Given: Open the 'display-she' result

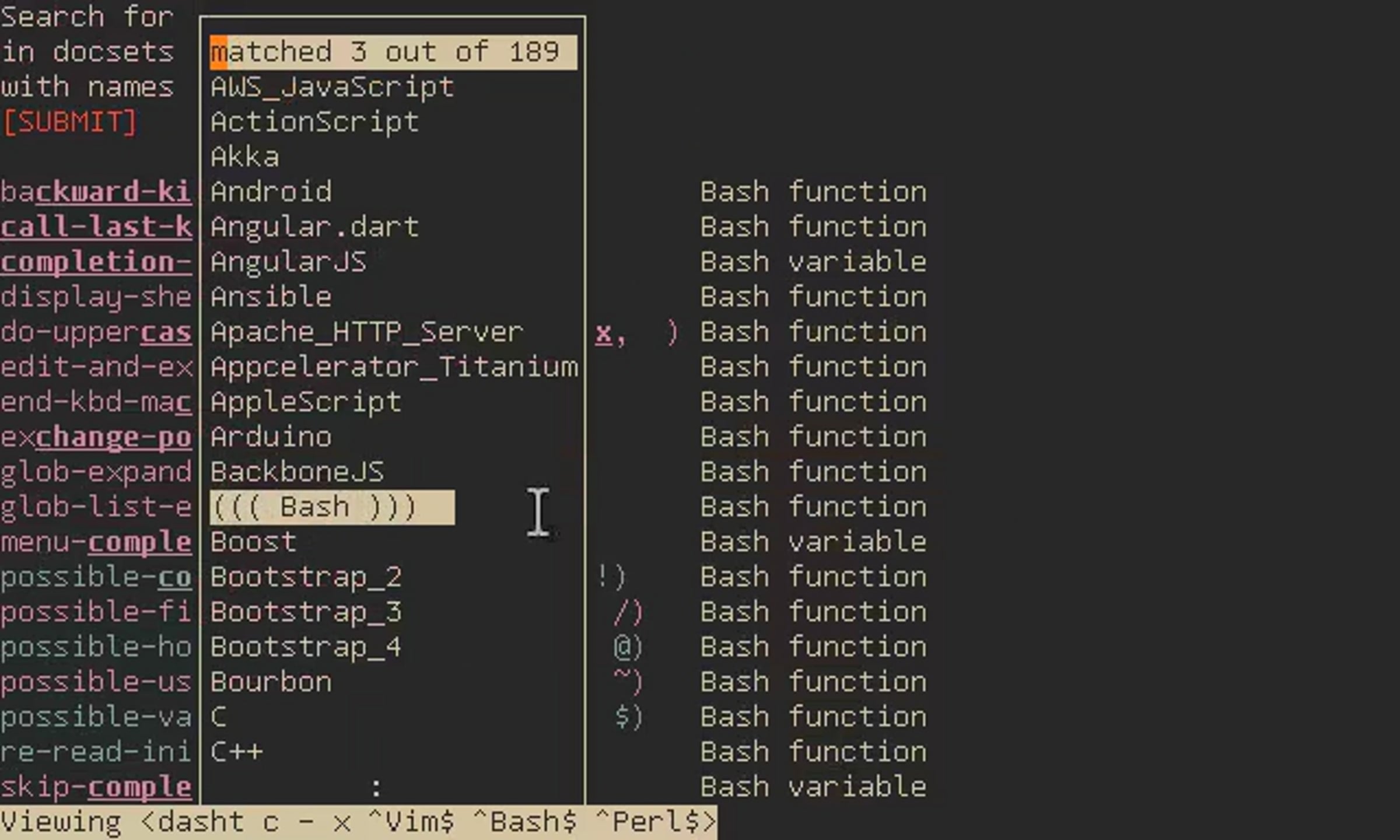Looking at the screenshot, I should [96, 297].
